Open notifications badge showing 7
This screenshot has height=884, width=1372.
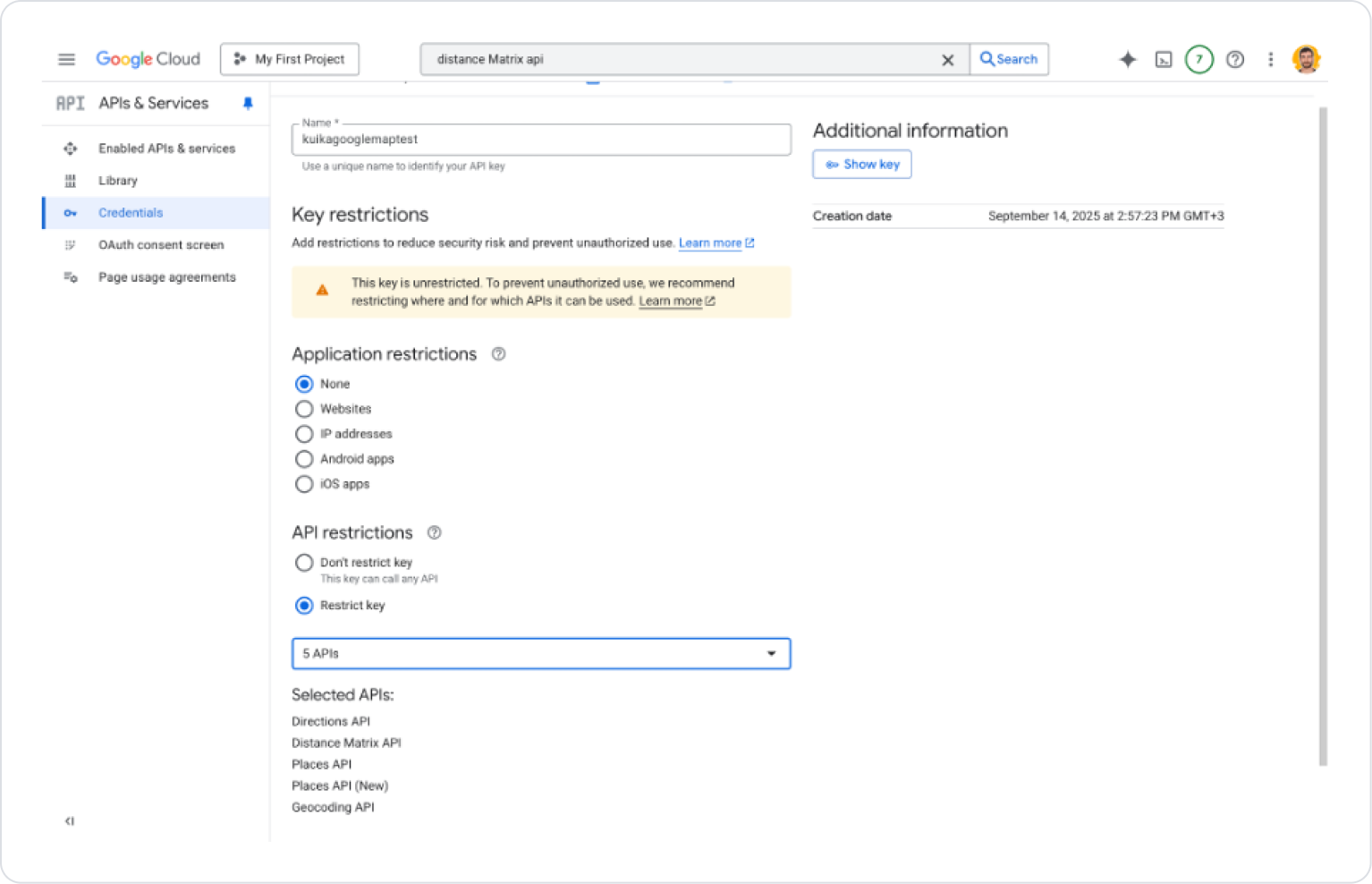(1199, 60)
